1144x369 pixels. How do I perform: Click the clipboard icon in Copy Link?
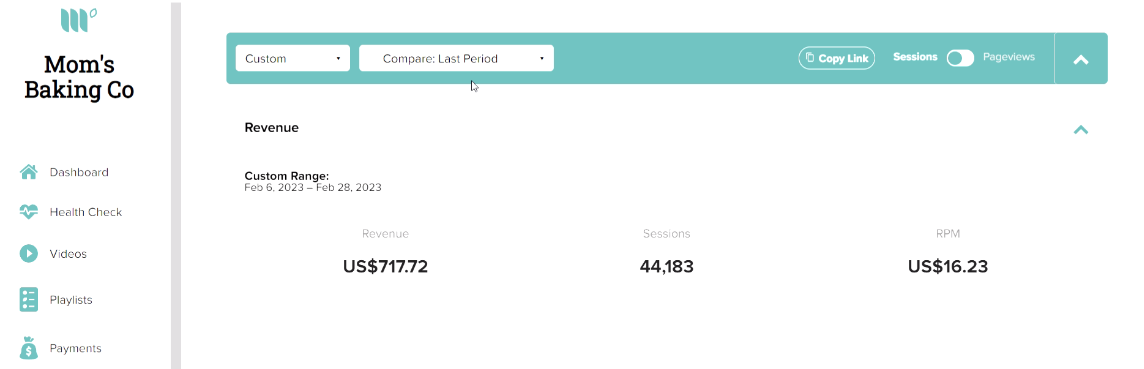pos(810,58)
